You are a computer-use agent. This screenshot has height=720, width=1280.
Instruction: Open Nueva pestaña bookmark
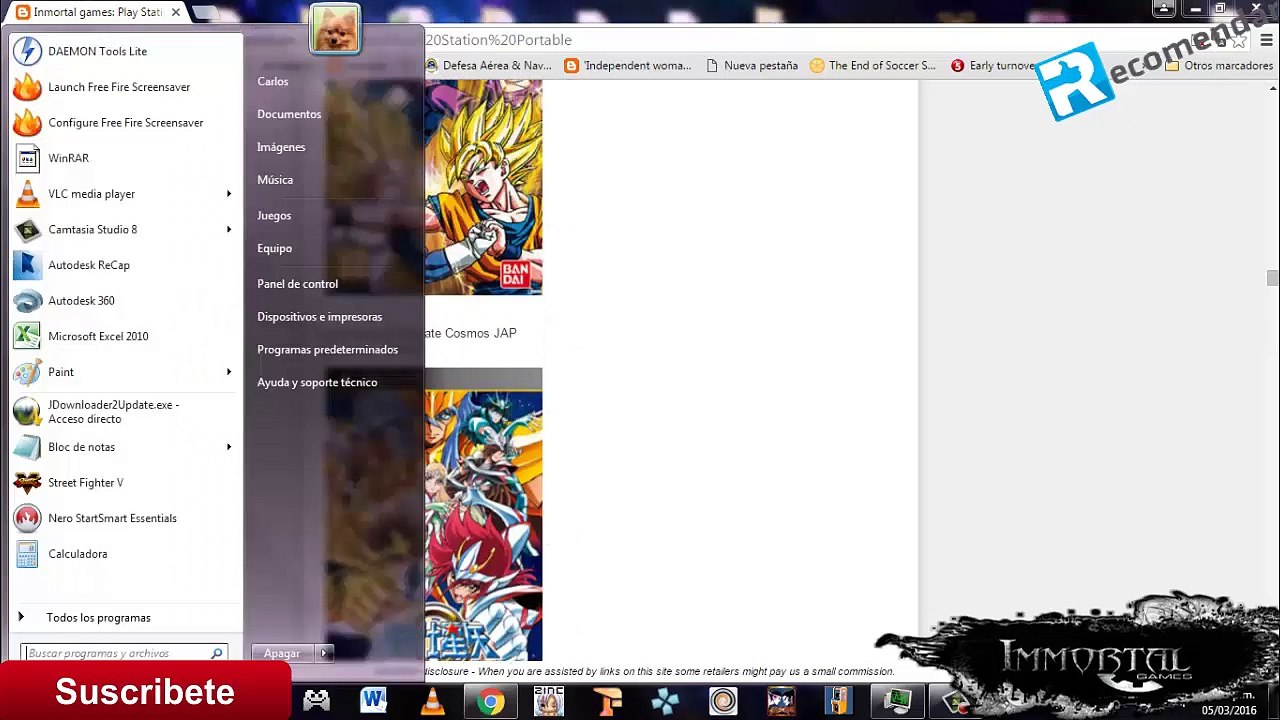click(752, 65)
